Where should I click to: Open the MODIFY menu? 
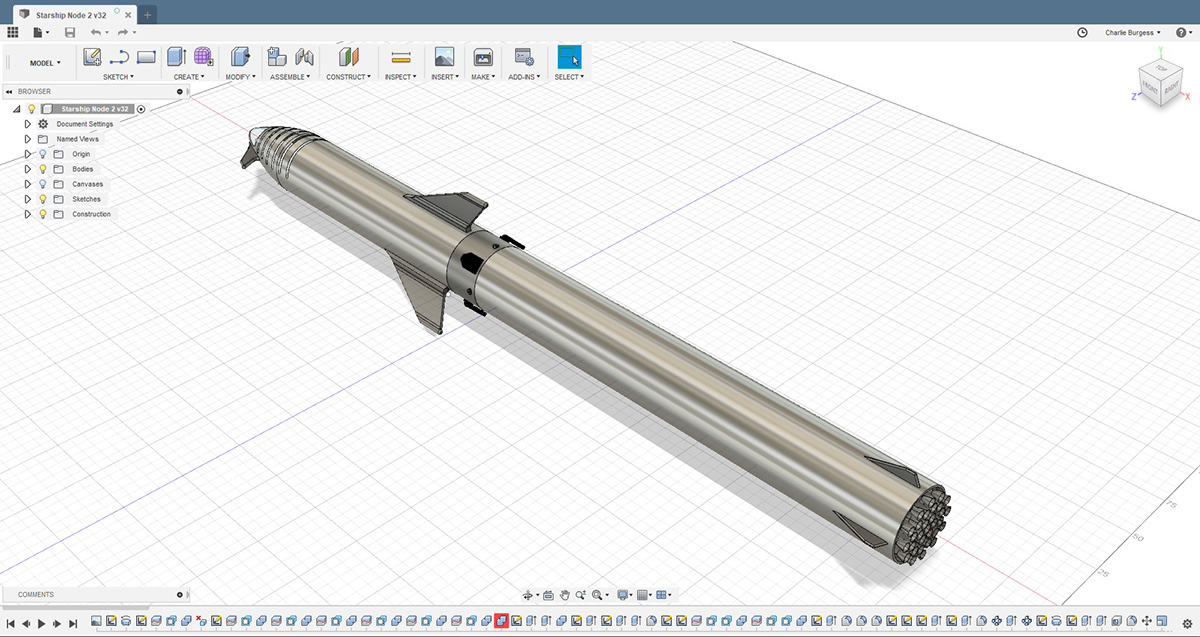[x=240, y=77]
